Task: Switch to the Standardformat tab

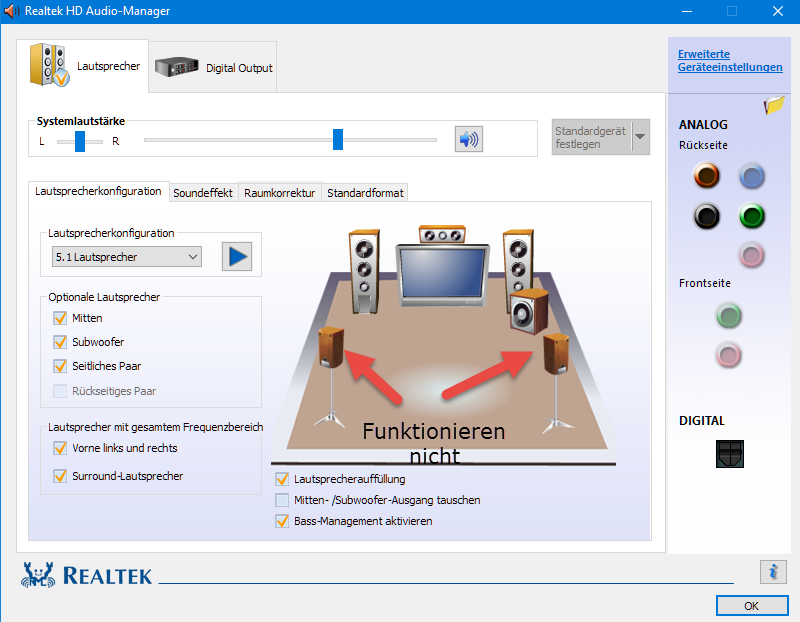Action: point(365,193)
